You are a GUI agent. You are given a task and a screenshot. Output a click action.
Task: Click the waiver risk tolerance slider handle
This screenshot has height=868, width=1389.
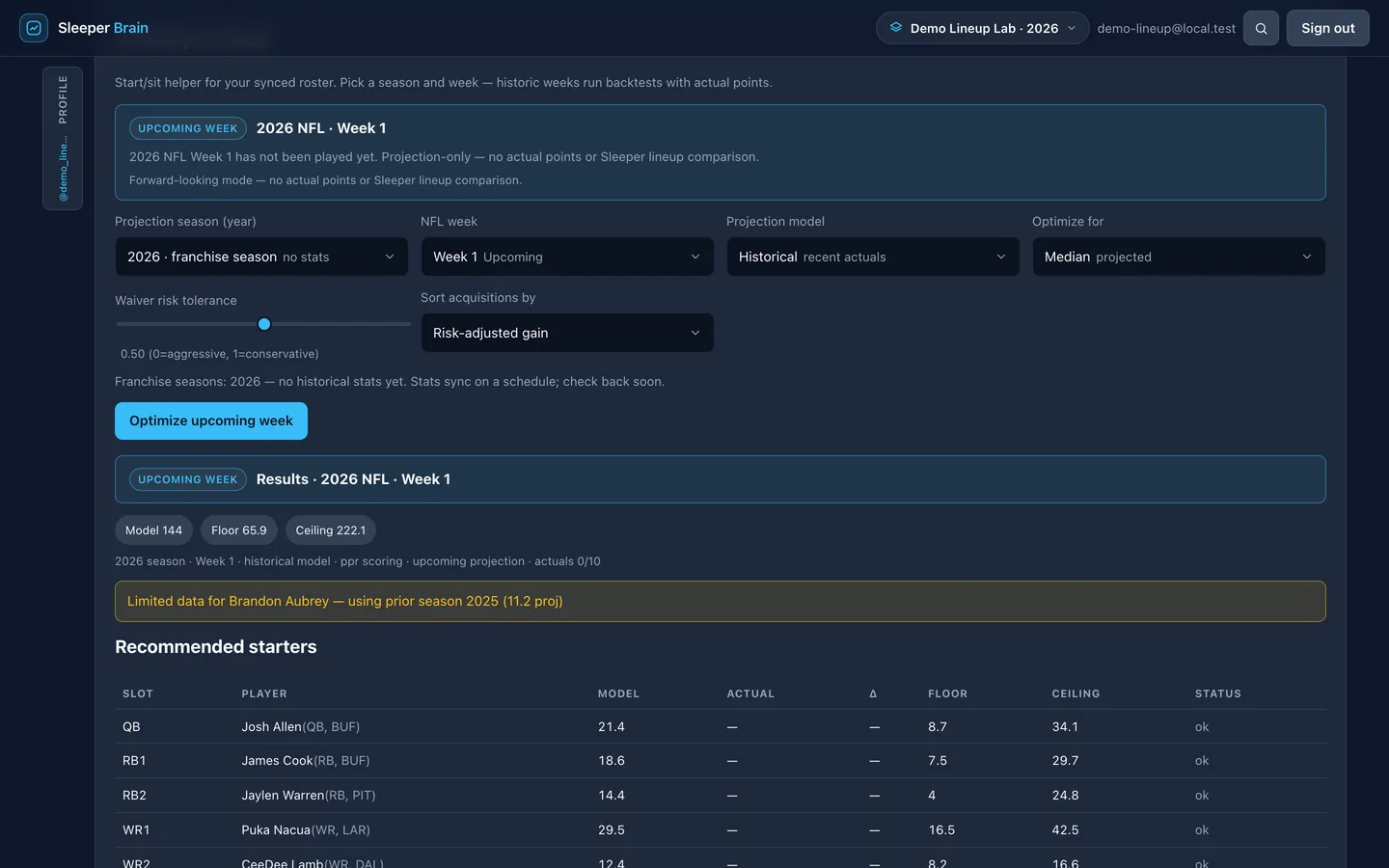(264, 324)
